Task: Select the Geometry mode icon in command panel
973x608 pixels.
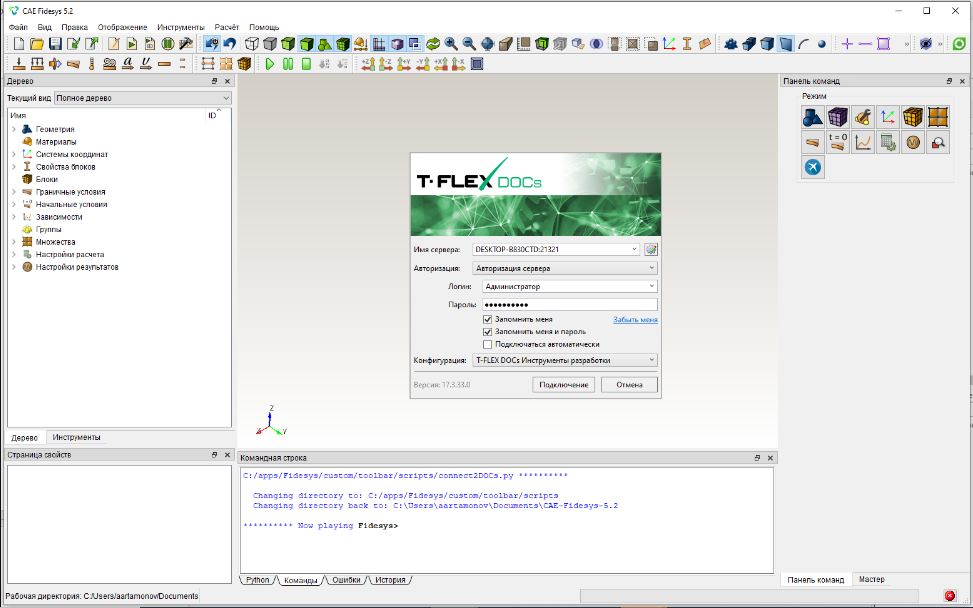Action: point(813,117)
